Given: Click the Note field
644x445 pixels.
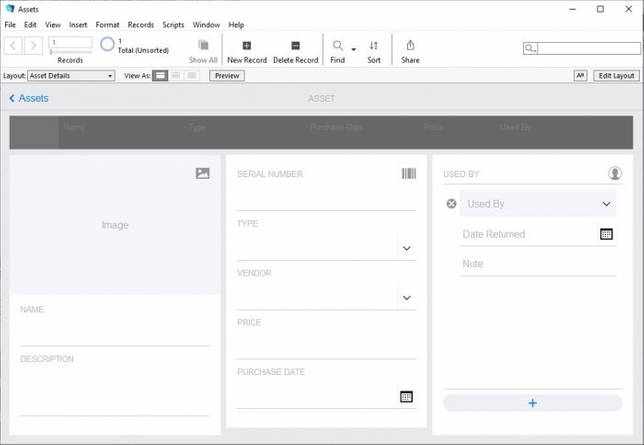Looking at the screenshot, I should tap(538, 264).
